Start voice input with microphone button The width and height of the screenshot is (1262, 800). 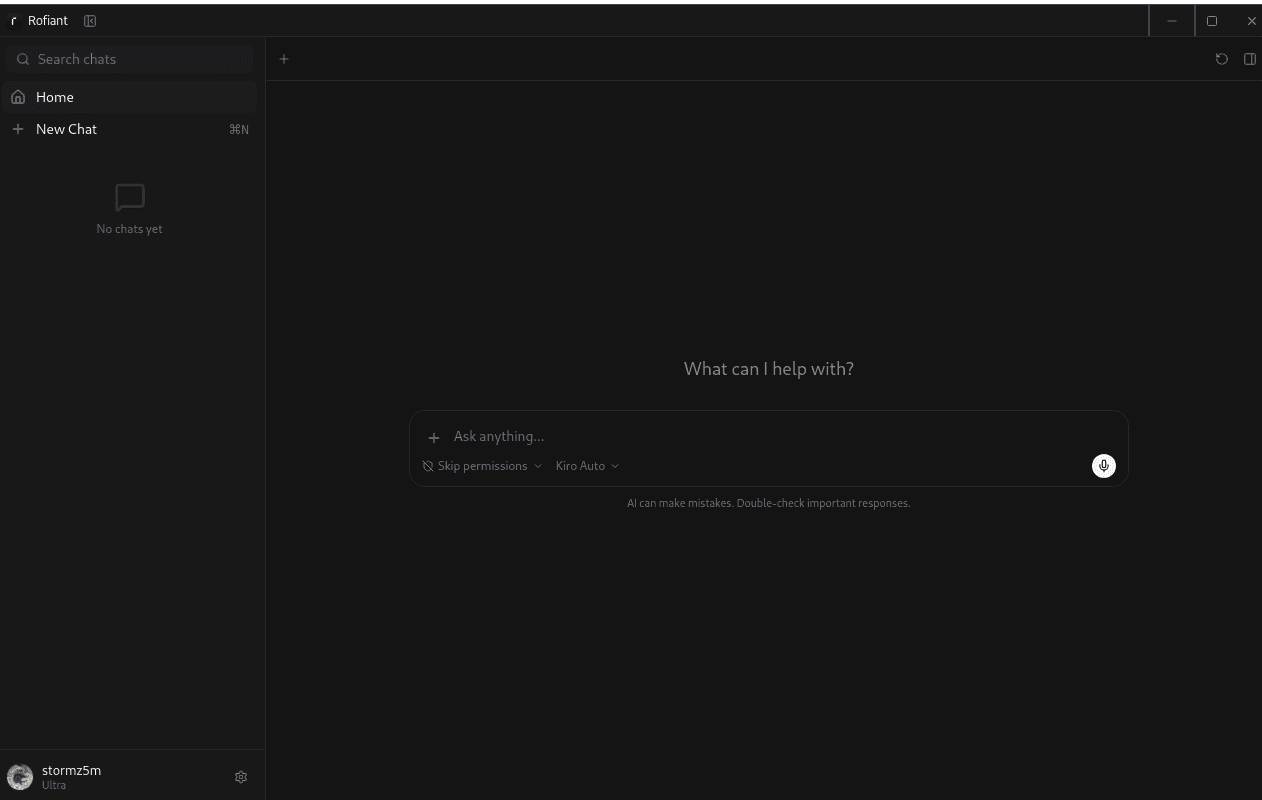(1103, 466)
